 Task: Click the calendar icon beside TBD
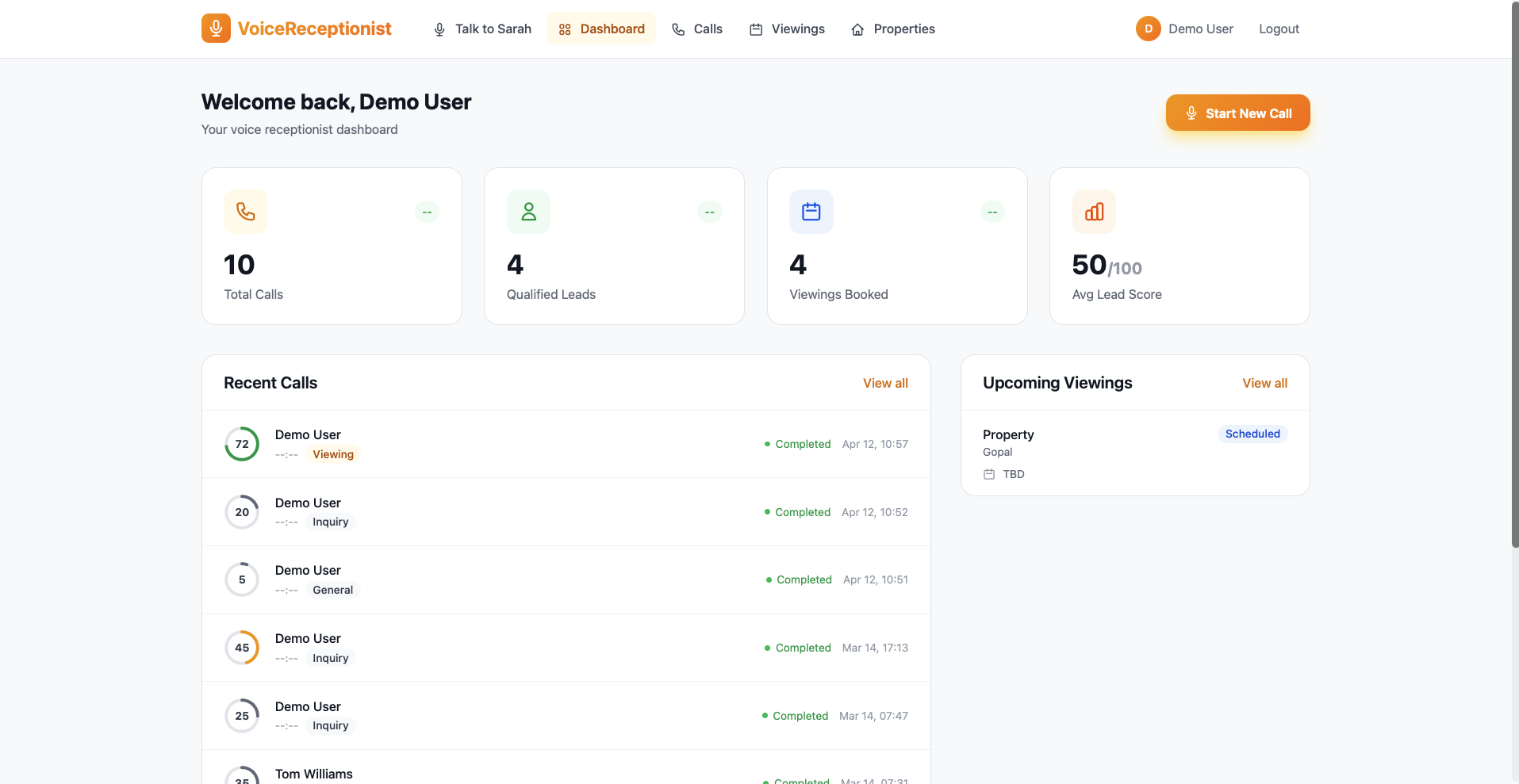coord(989,474)
